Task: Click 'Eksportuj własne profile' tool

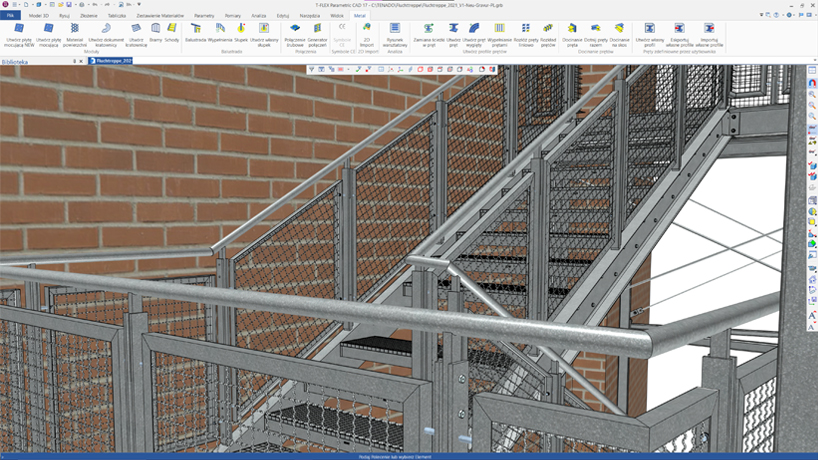Action: pos(679,35)
